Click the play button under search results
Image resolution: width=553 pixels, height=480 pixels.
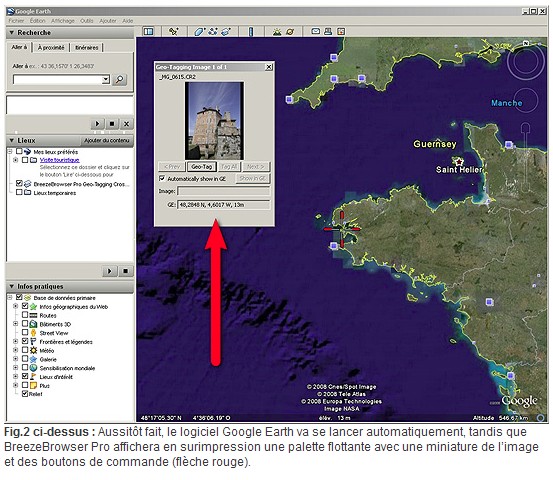[x=97, y=124]
